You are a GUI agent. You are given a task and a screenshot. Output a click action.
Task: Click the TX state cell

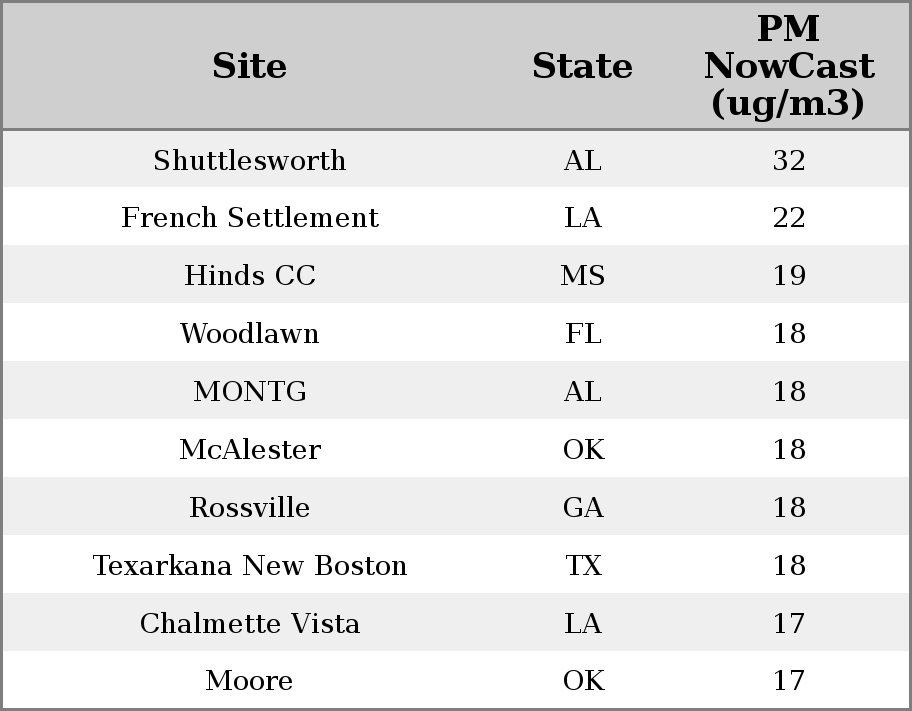point(582,565)
